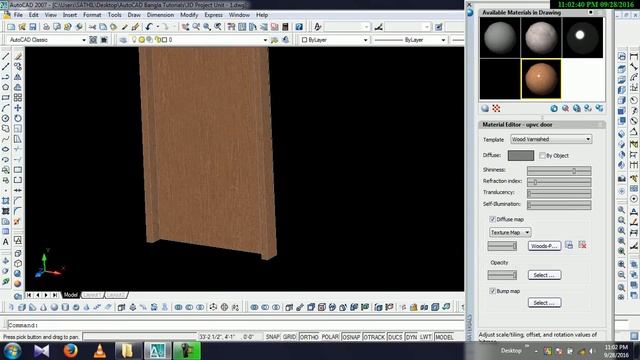Select the Line tool in Draw toolbar
This screenshot has width=640, height=360.
[6, 56]
